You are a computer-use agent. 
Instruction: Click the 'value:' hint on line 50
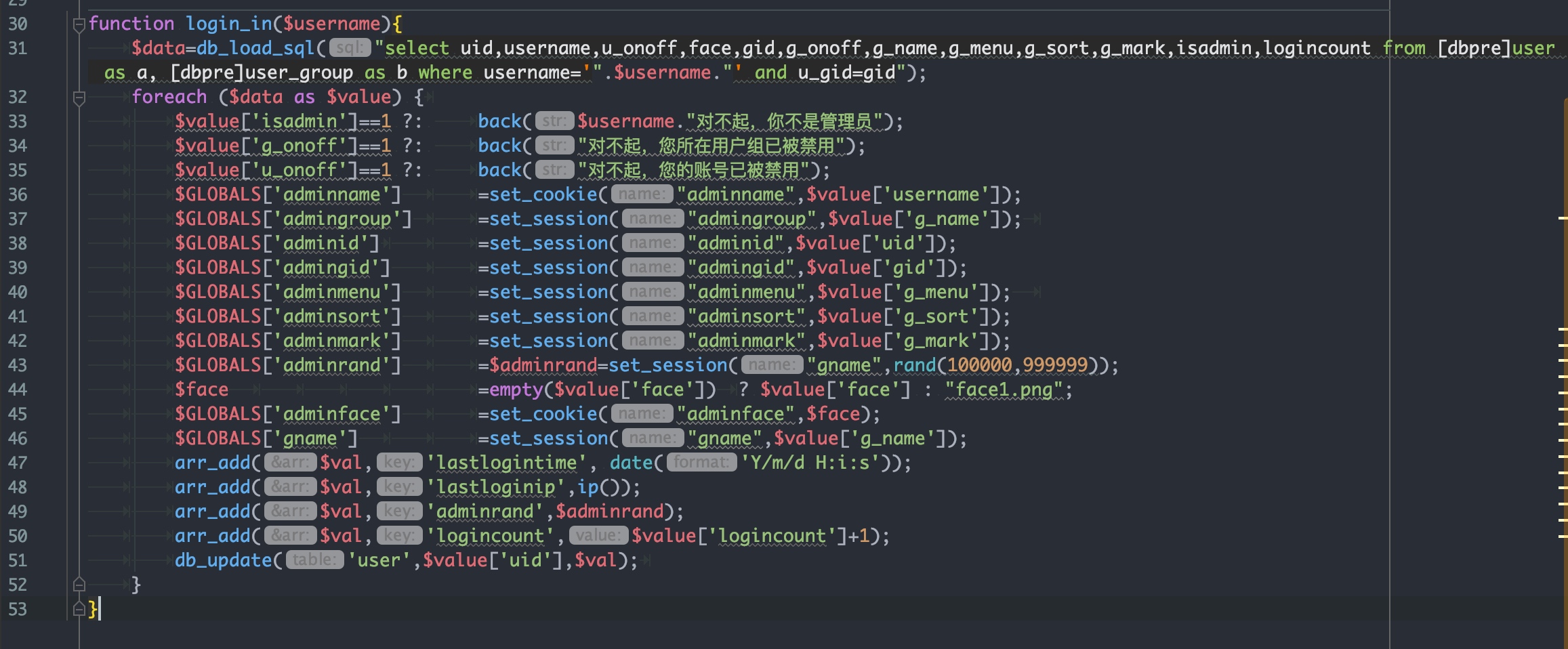point(596,536)
